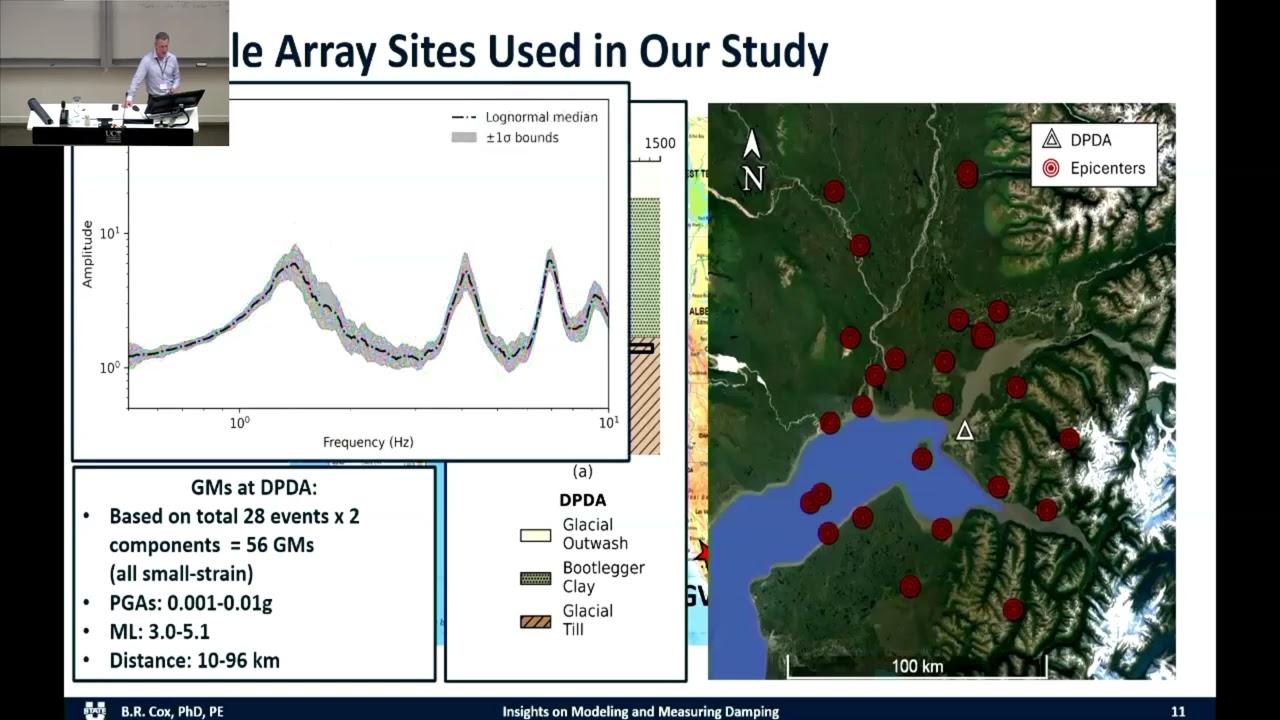Click the 'Bootlegger Clay' legend label

click(x=603, y=577)
